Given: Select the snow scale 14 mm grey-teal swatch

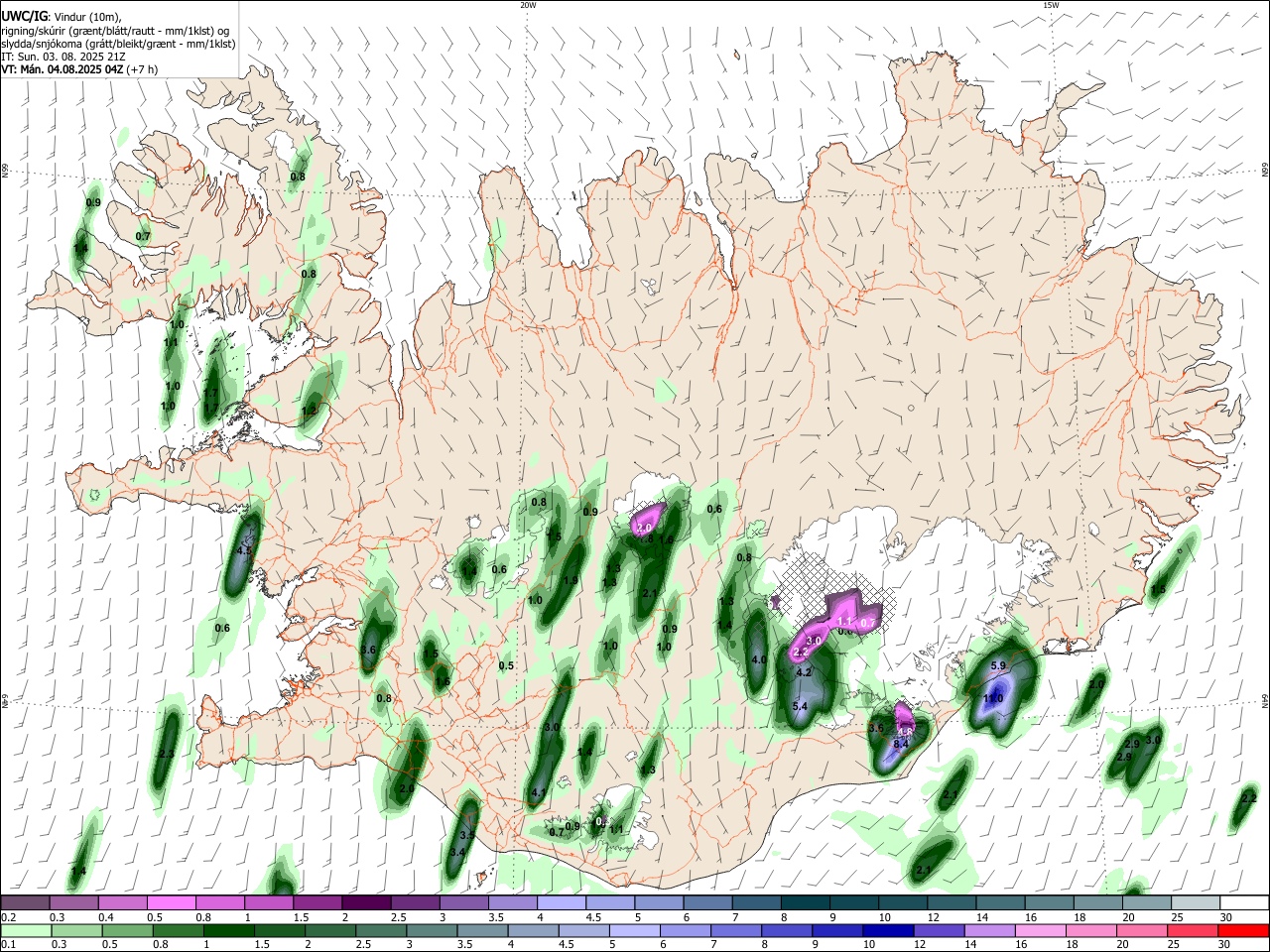Looking at the screenshot, I should coord(1000,902).
